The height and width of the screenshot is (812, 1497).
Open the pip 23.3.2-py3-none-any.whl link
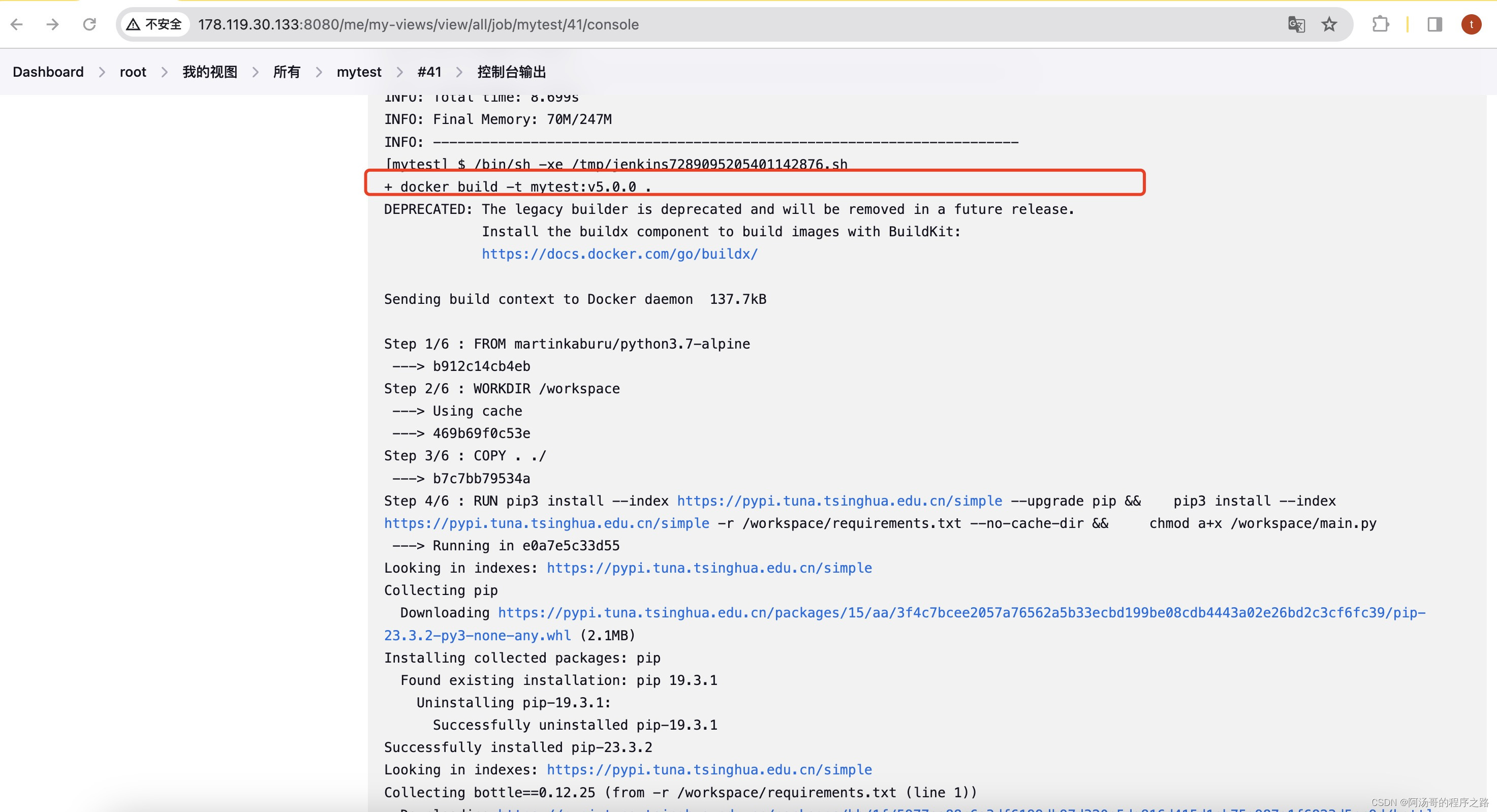(478, 635)
